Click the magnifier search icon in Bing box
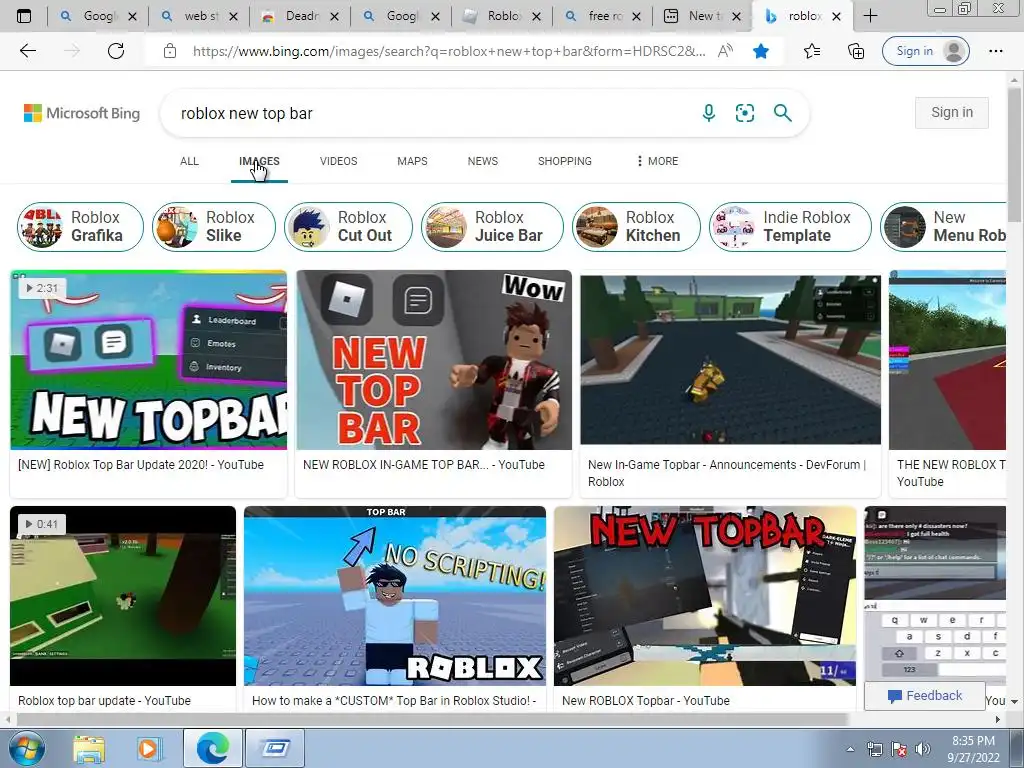The height and width of the screenshot is (768, 1024). [x=782, y=113]
